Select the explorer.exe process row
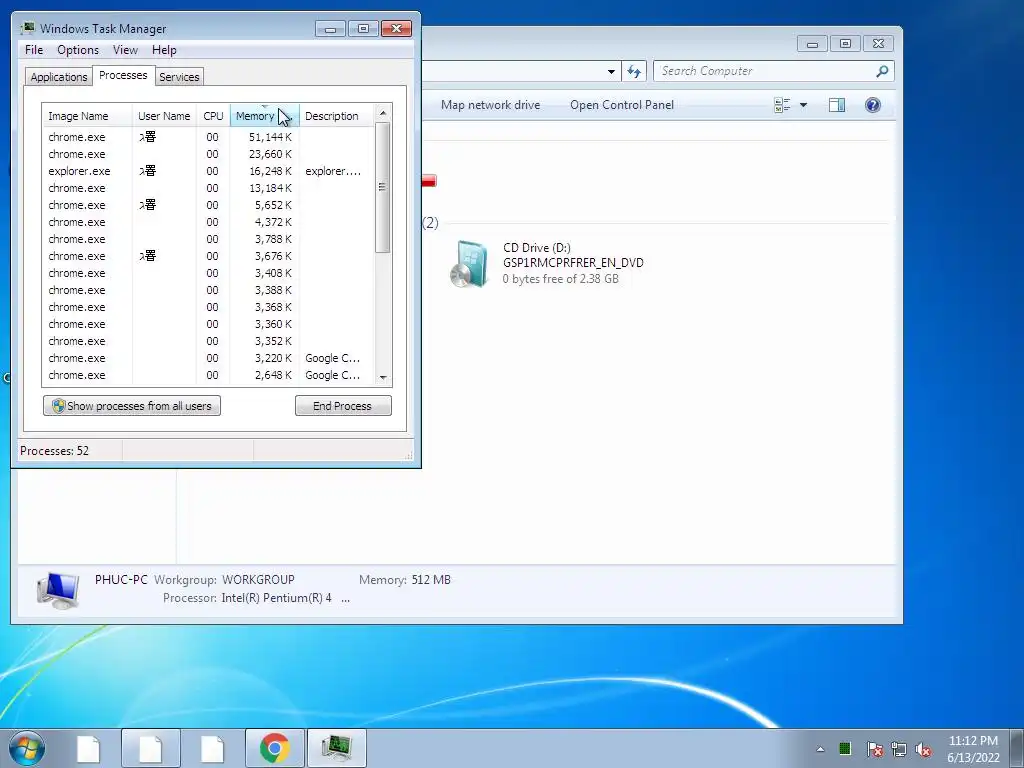 (x=208, y=171)
